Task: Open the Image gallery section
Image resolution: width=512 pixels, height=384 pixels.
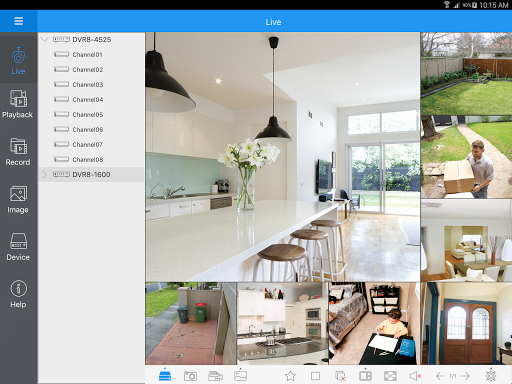Action: (18, 200)
